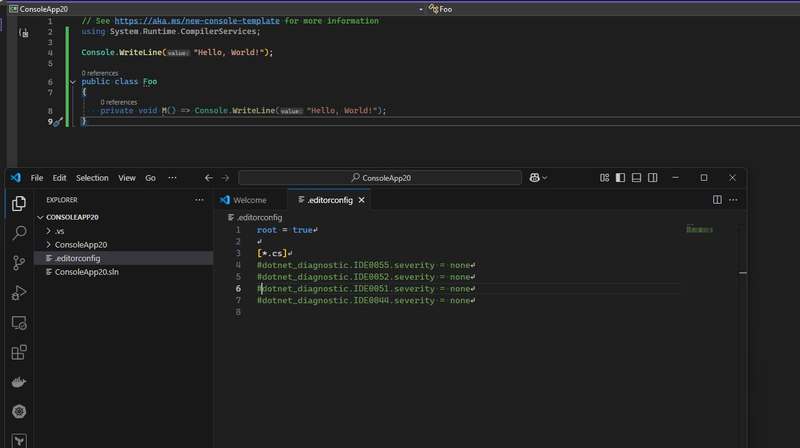Click the screwdriver quick action icon
The image size is (800, 448).
click(x=58, y=121)
